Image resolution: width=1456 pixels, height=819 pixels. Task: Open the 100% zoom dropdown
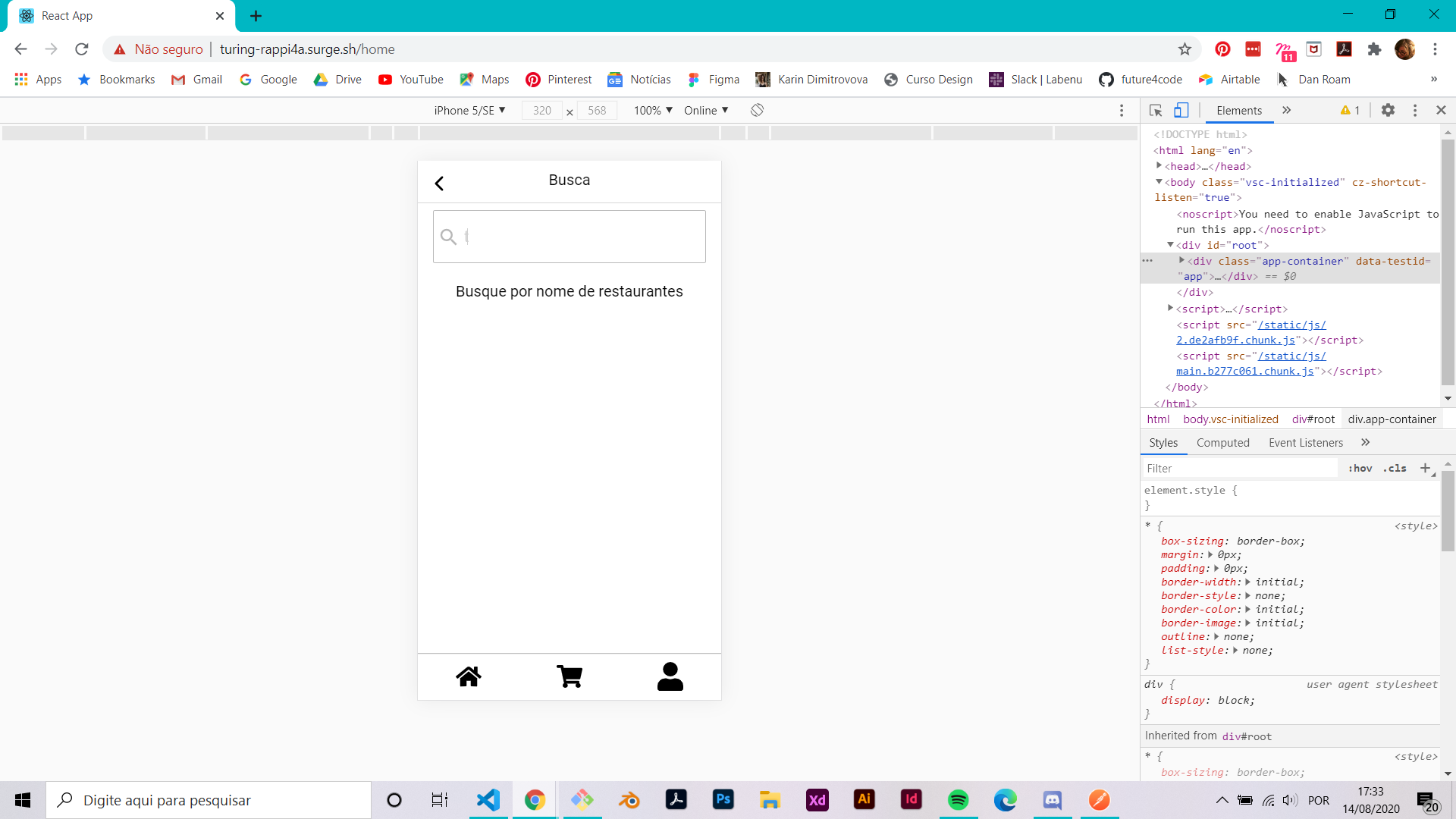pyautogui.click(x=653, y=111)
